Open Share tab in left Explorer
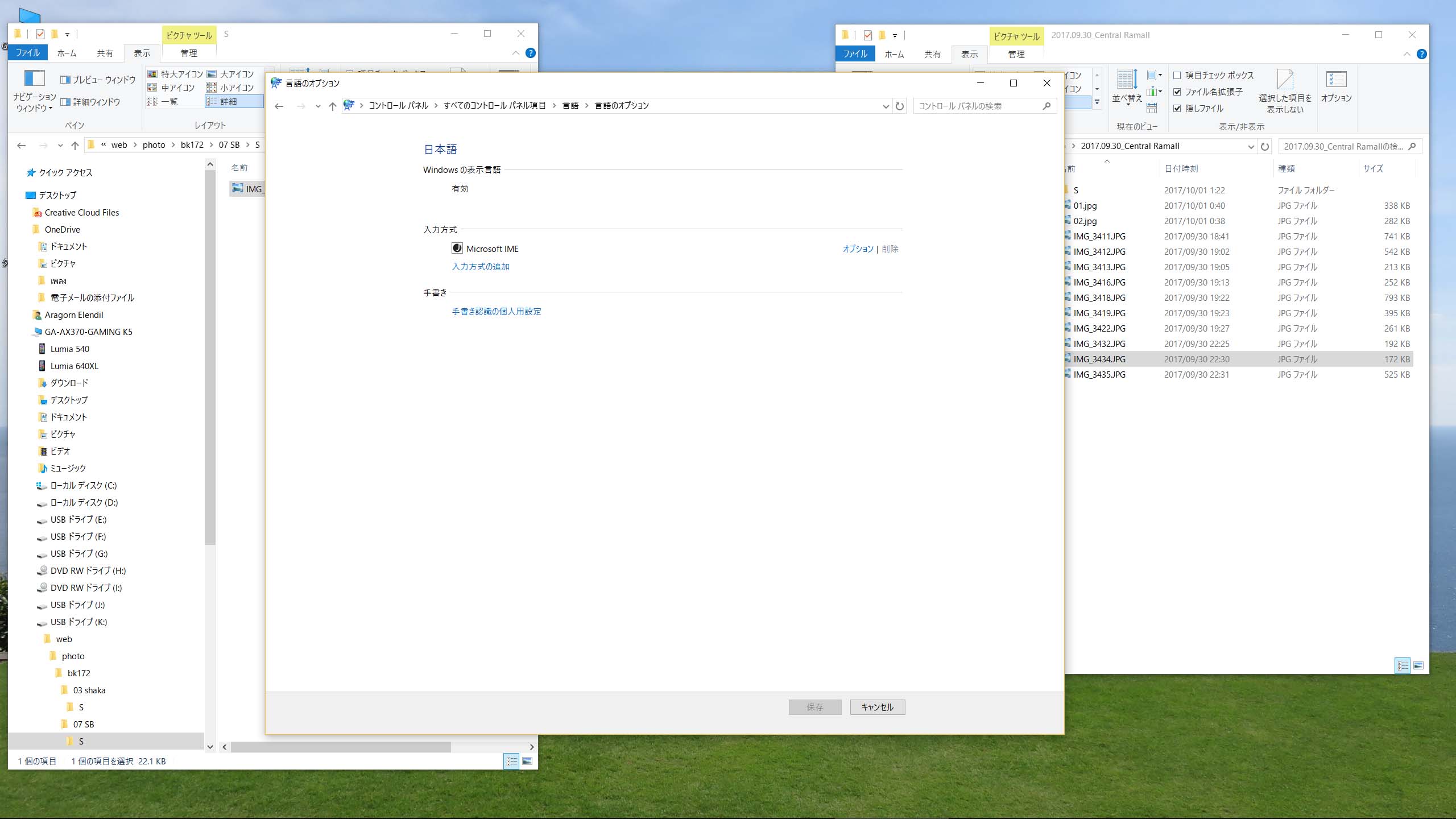The width and height of the screenshot is (1456, 819). pyautogui.click(x=105, y=53)
